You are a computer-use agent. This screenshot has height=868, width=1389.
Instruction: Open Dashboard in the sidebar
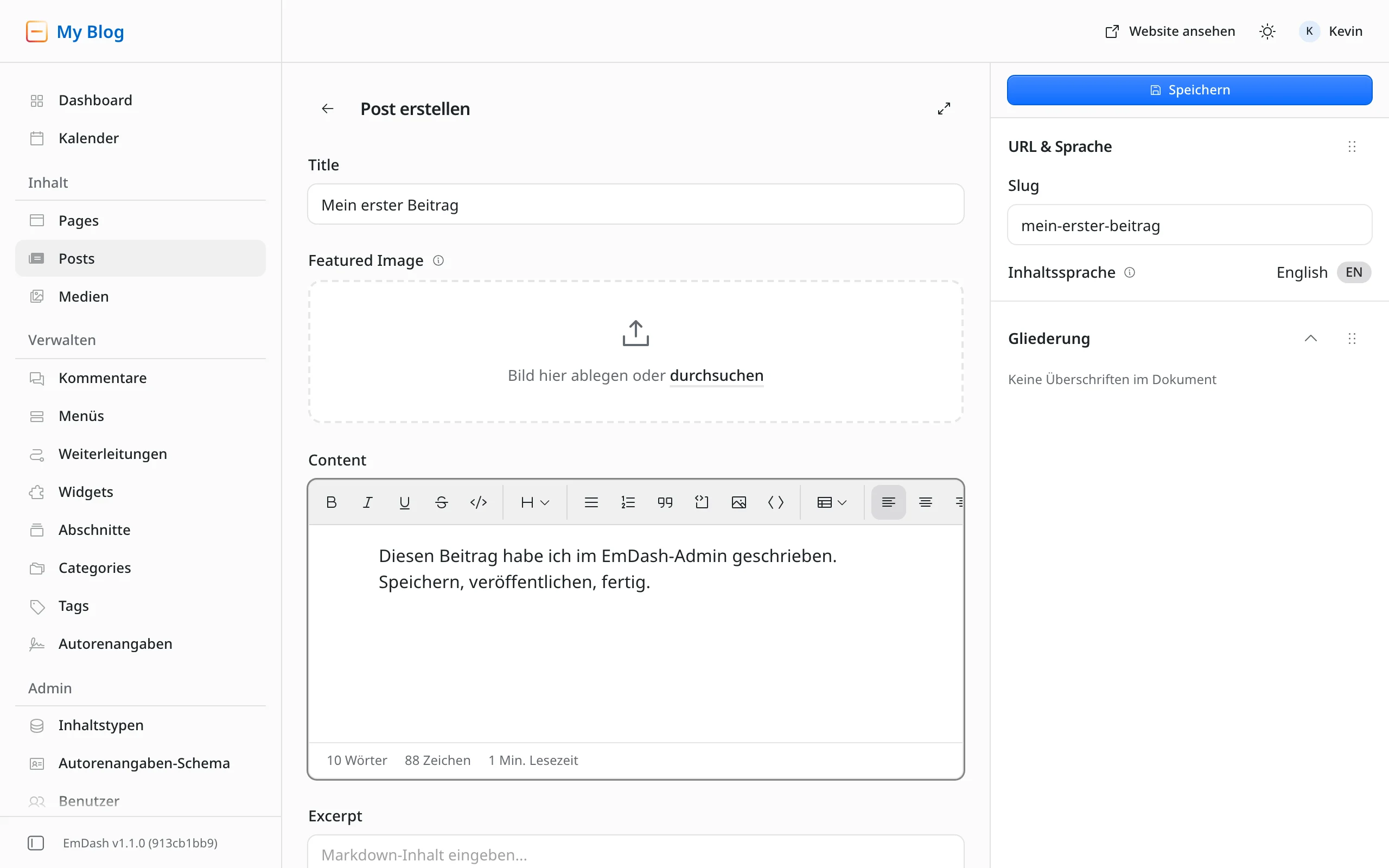[x=141, y=100]
